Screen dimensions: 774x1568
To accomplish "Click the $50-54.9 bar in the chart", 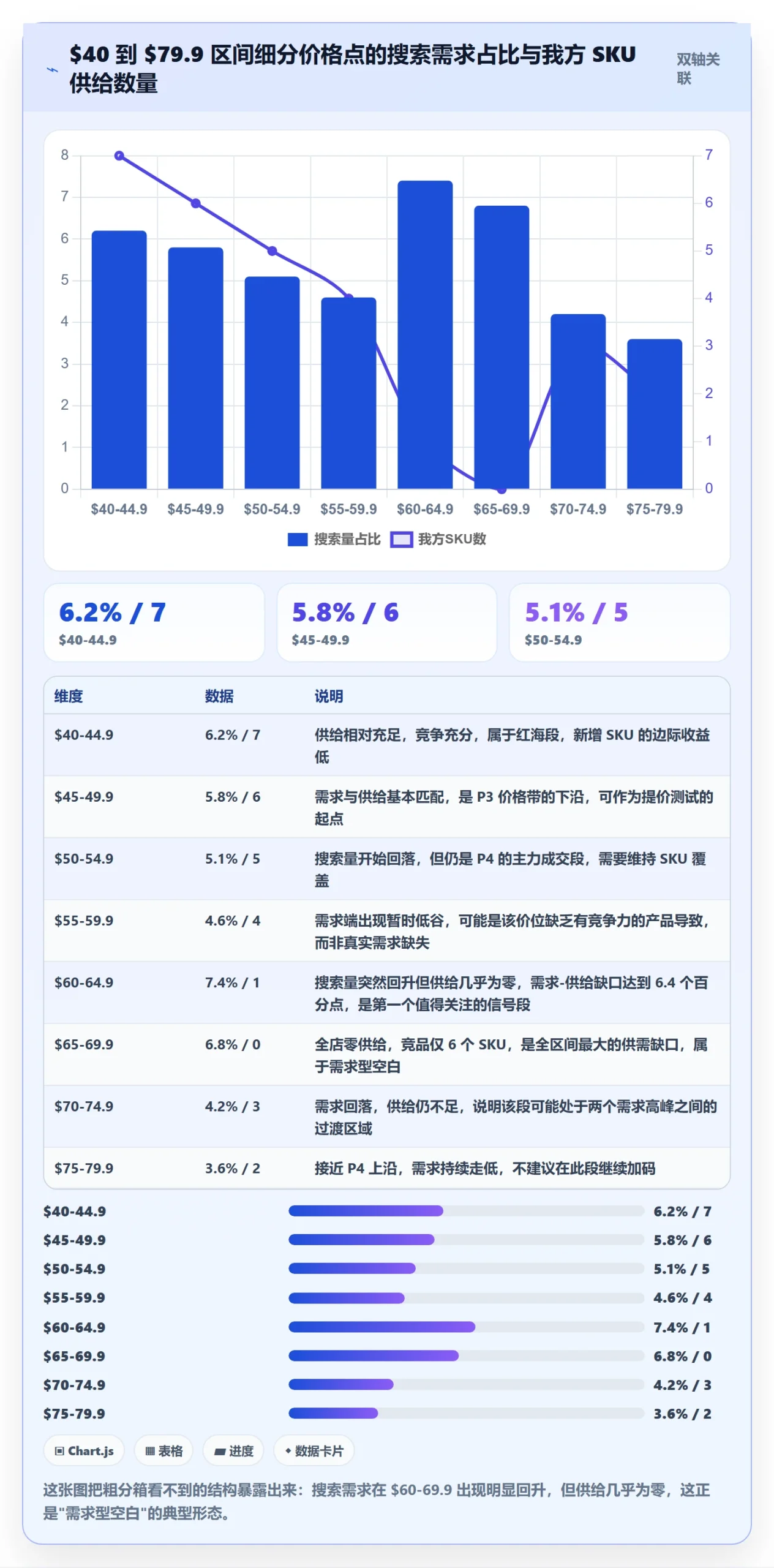I will [x=272, y=383].
